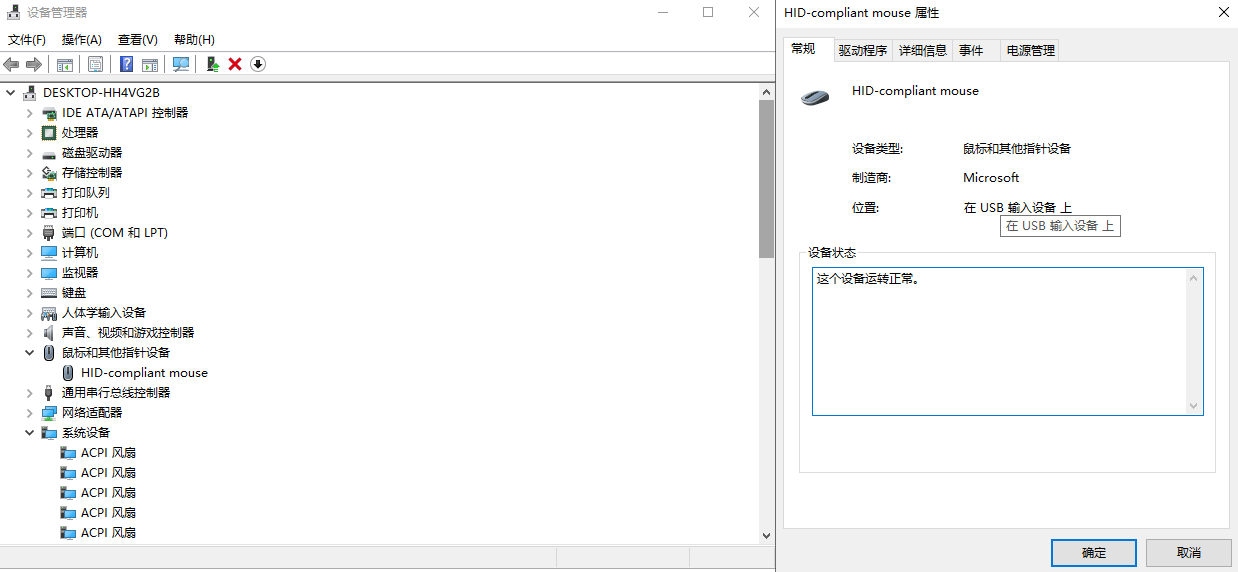Screen dimensions: 1238x572
Task: Click the show/hide action pane icon
Action: [150, 64]
